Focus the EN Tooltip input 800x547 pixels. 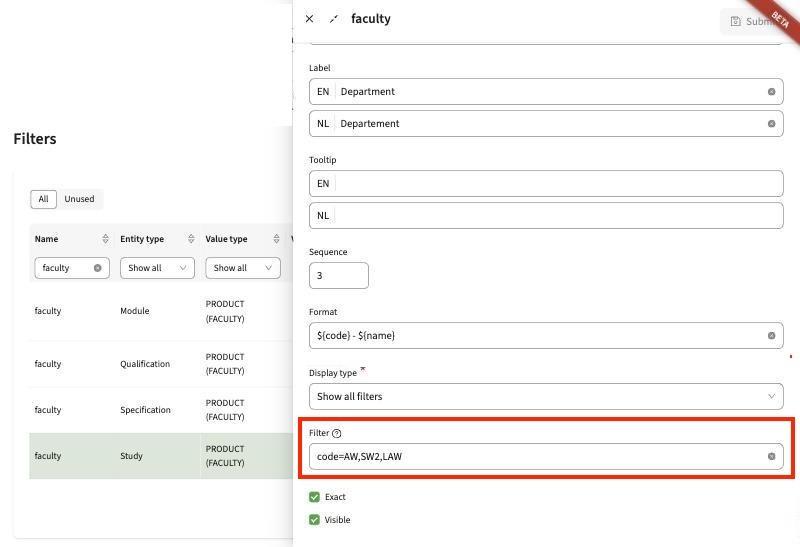tap(546, 184)
